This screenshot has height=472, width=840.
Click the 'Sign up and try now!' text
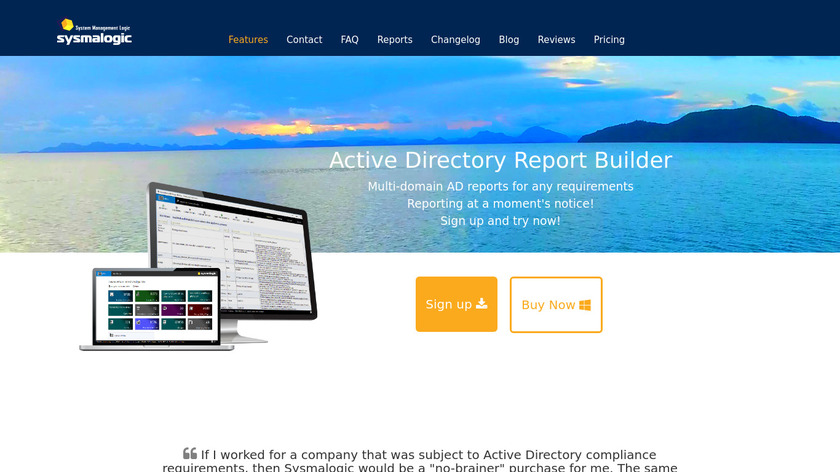click(500, 221)
